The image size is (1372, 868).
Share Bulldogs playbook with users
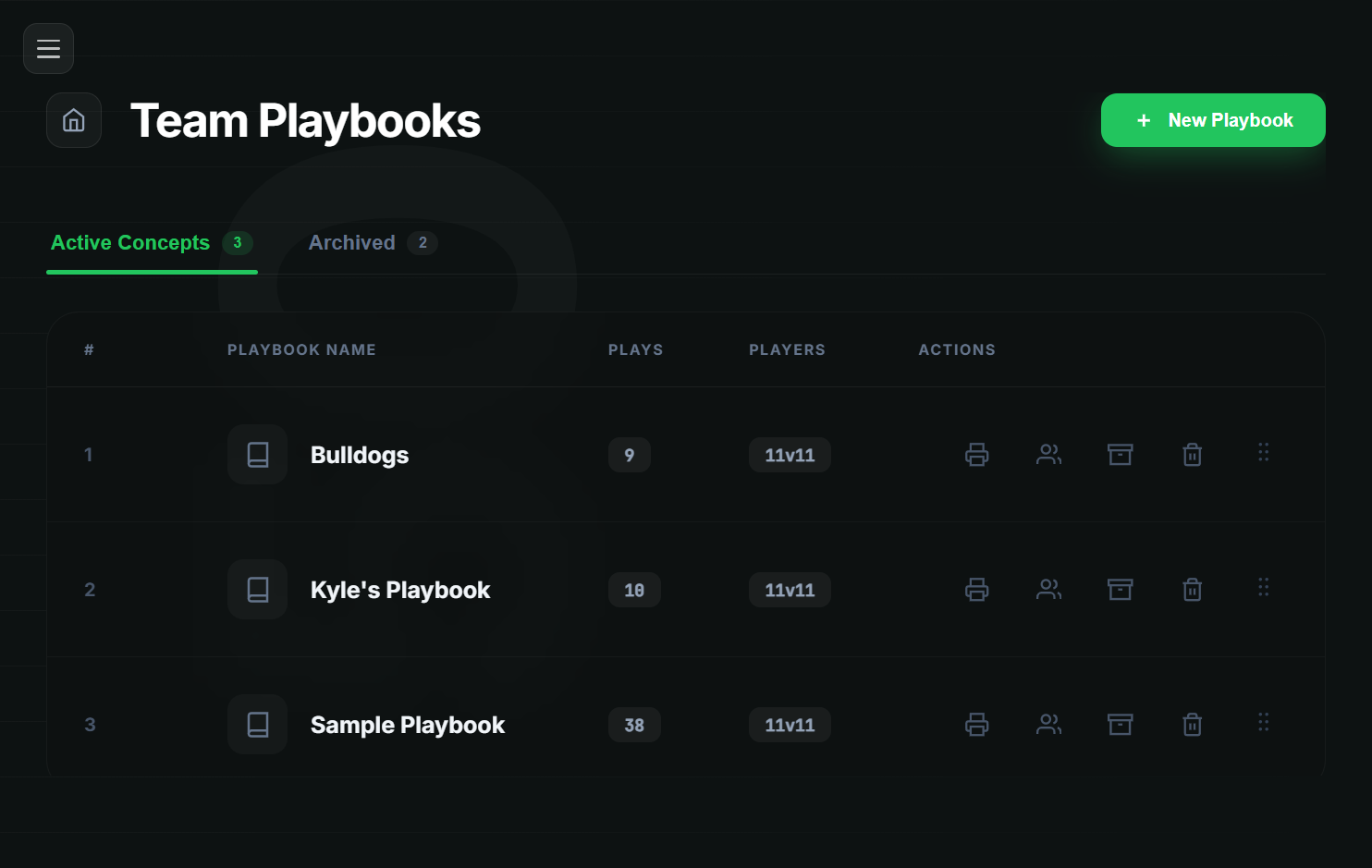(1049, 454)
